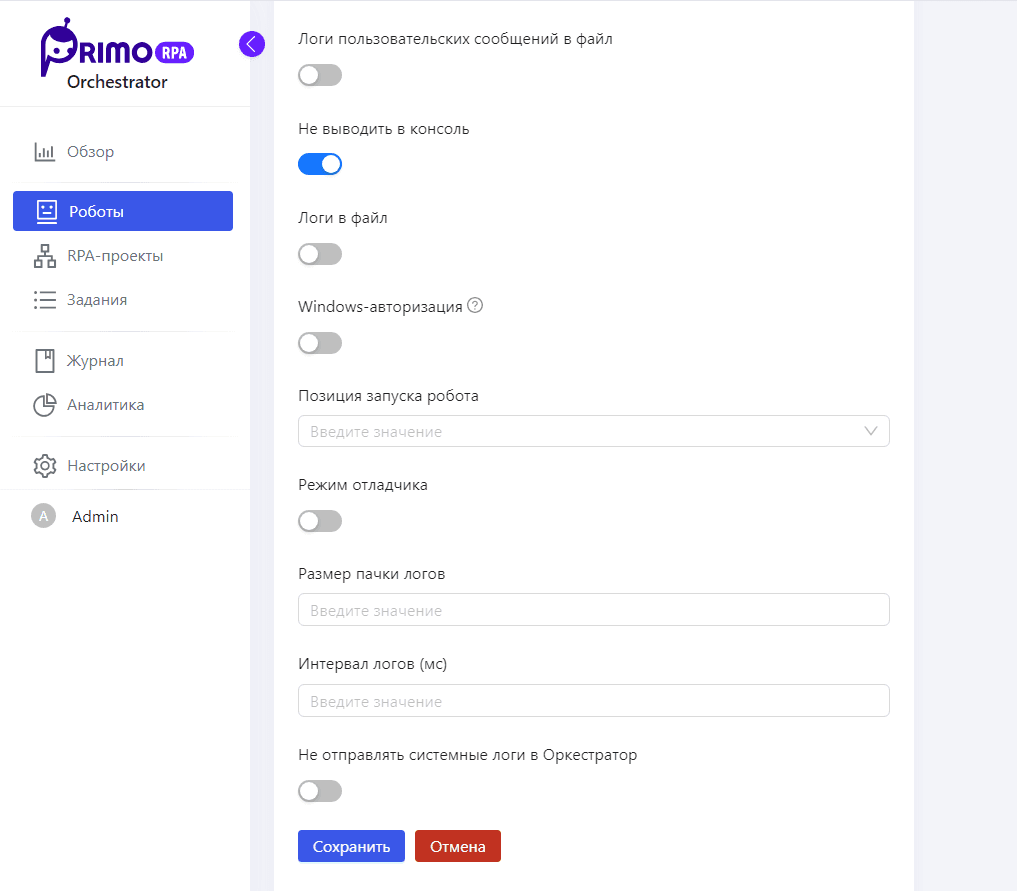This screenshot has width=1017, height=891.
Task: Click the Журнал book icon
Action: point(45,361)
